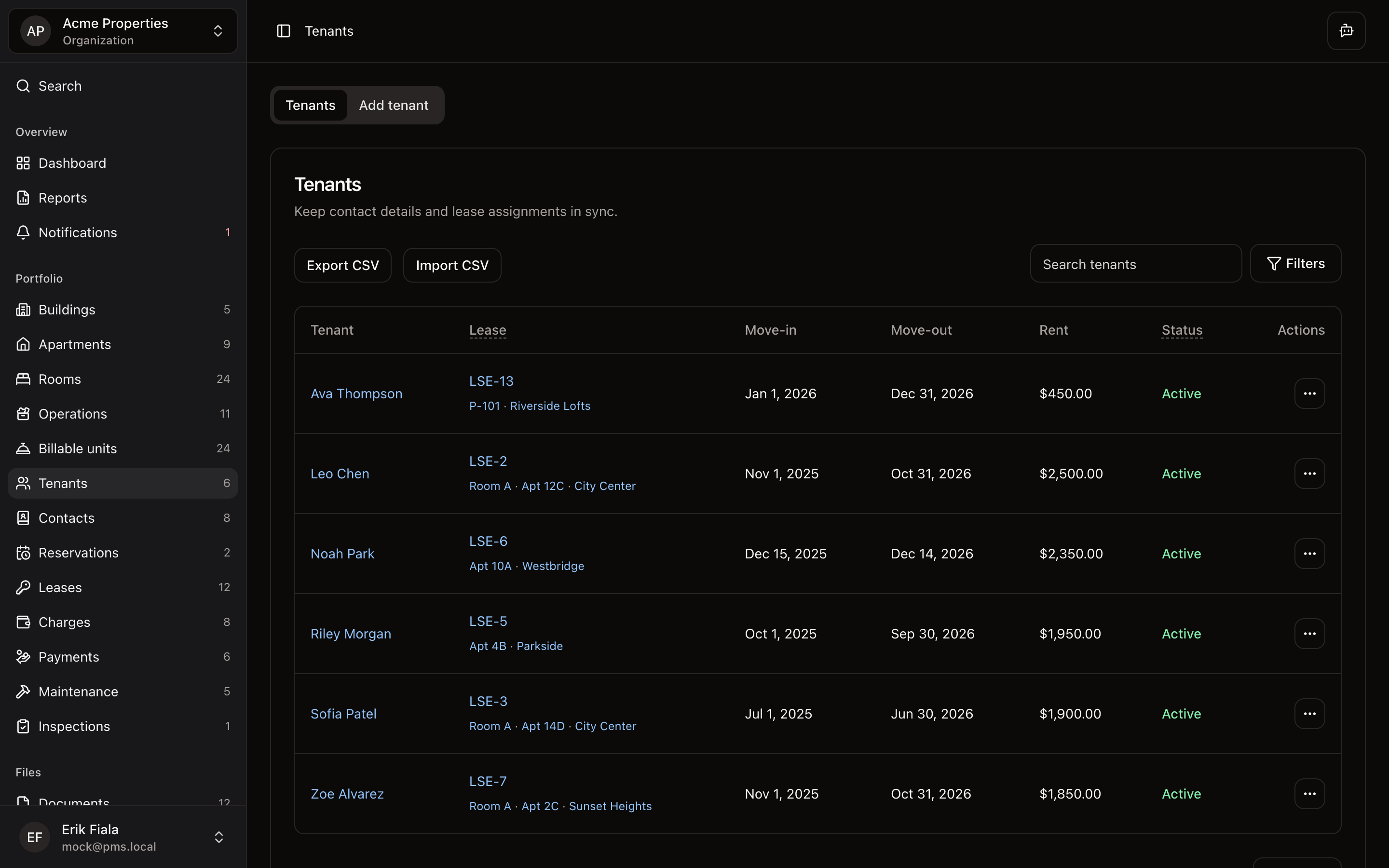Open the Filters panel

pyautogui.click(x=1295, y=263)
